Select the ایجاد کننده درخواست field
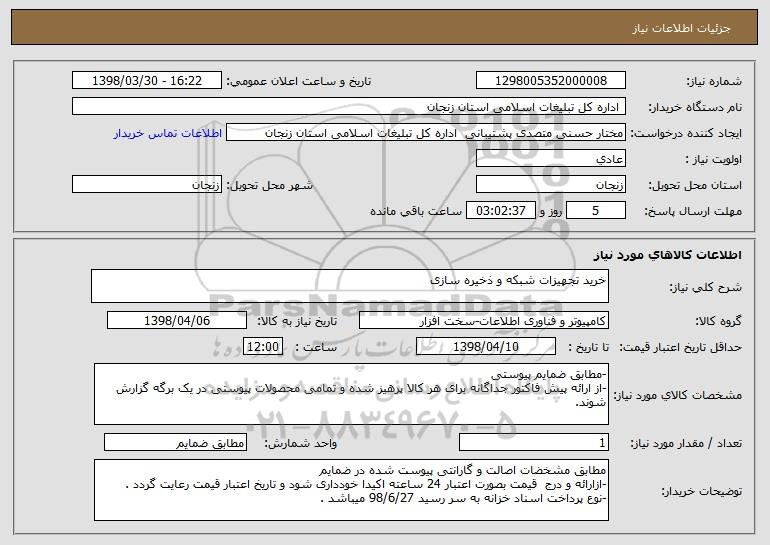 point(426,133)
